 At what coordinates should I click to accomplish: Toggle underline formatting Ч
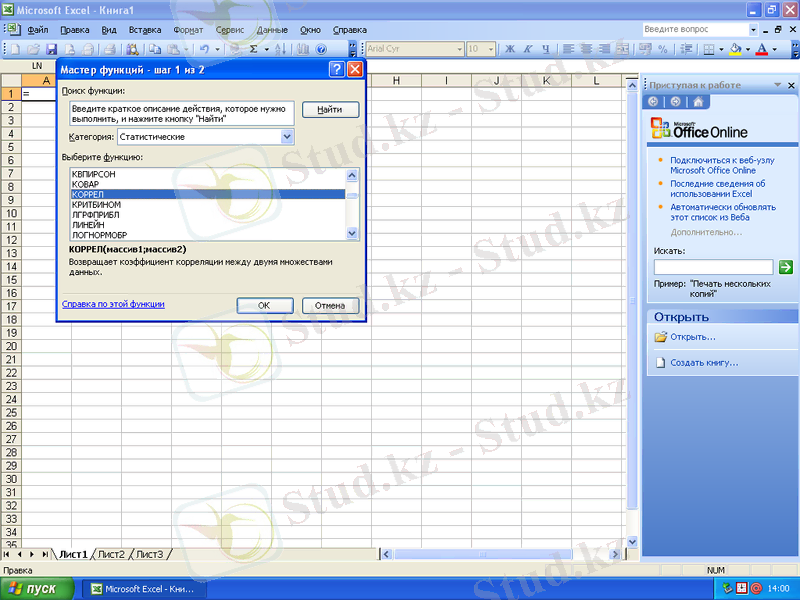tap(546, 49)
